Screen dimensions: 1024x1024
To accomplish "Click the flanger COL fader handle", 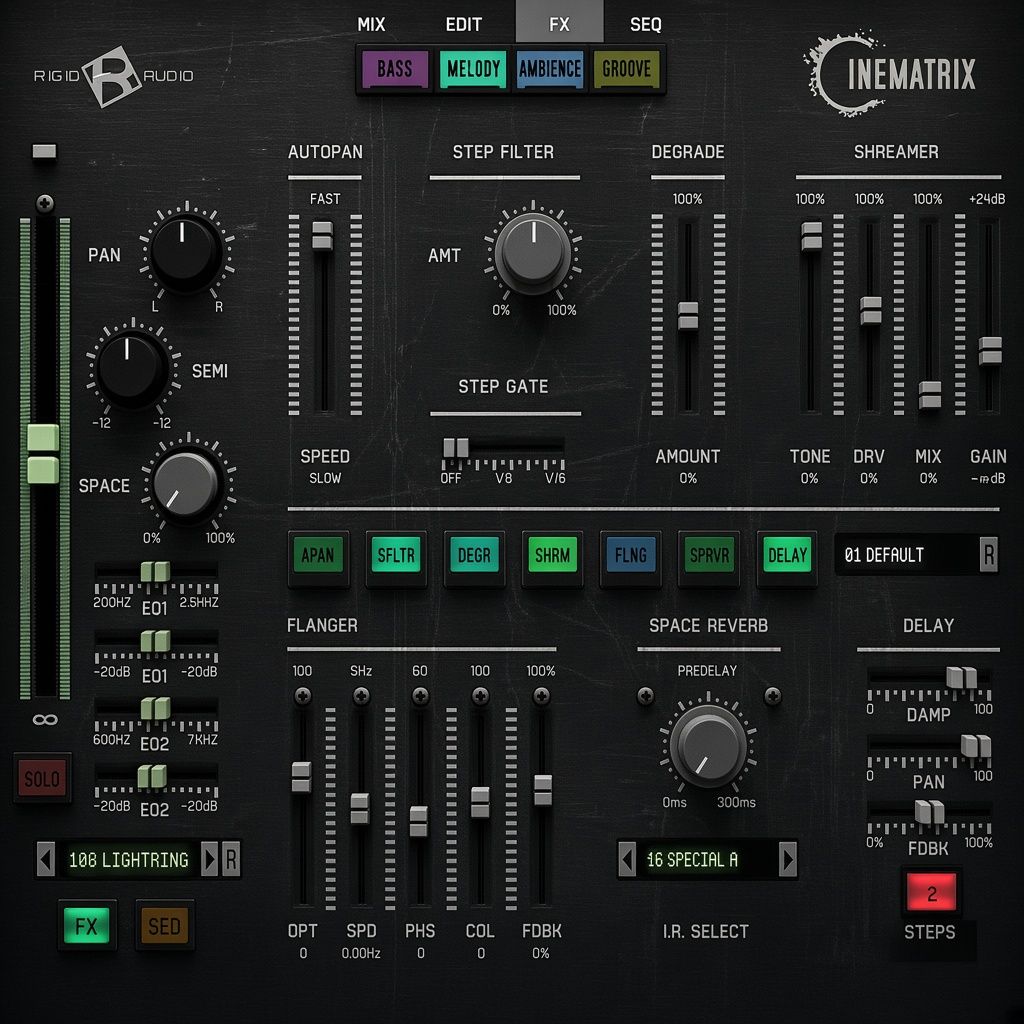I will [x=480, y=802].
